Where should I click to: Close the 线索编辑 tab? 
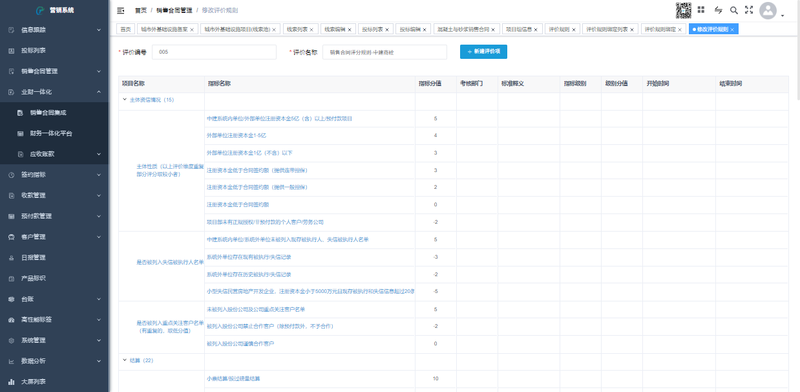(x=349, y=30)
